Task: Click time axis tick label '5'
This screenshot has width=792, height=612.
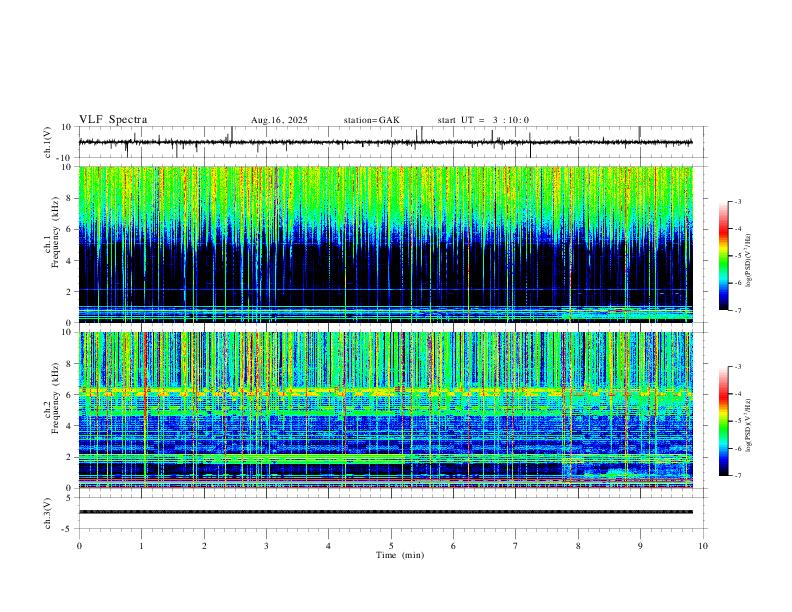Action: (x=391, y=546)
